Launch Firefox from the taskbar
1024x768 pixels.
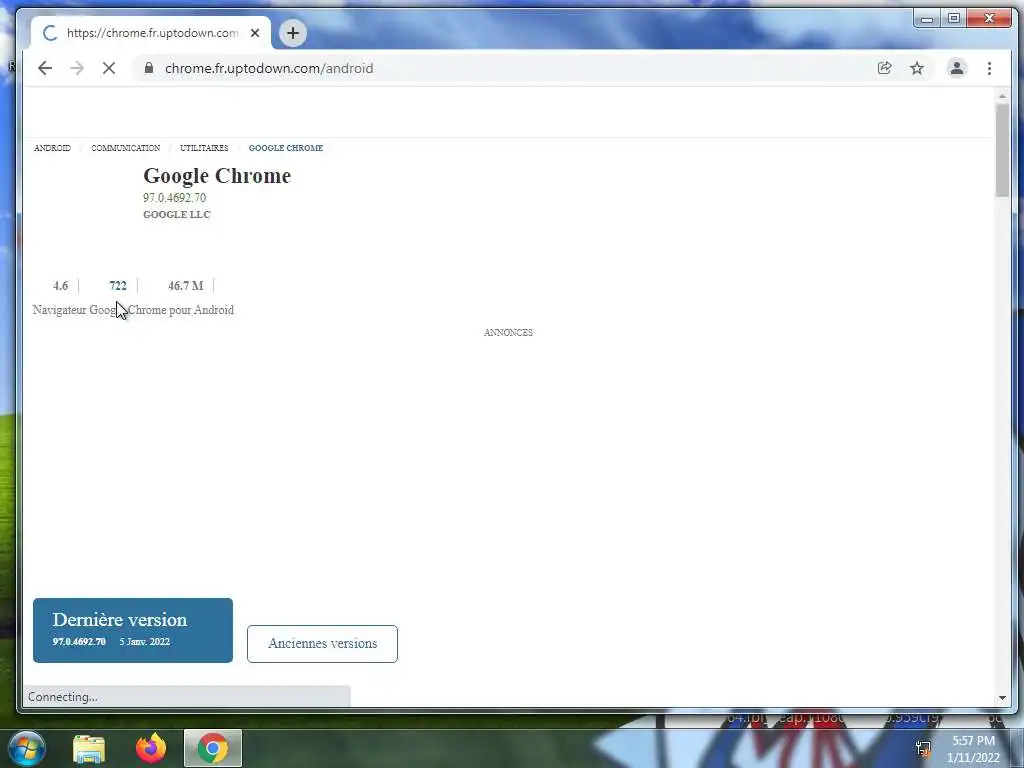pyautogui.click(x=151, y=748)
